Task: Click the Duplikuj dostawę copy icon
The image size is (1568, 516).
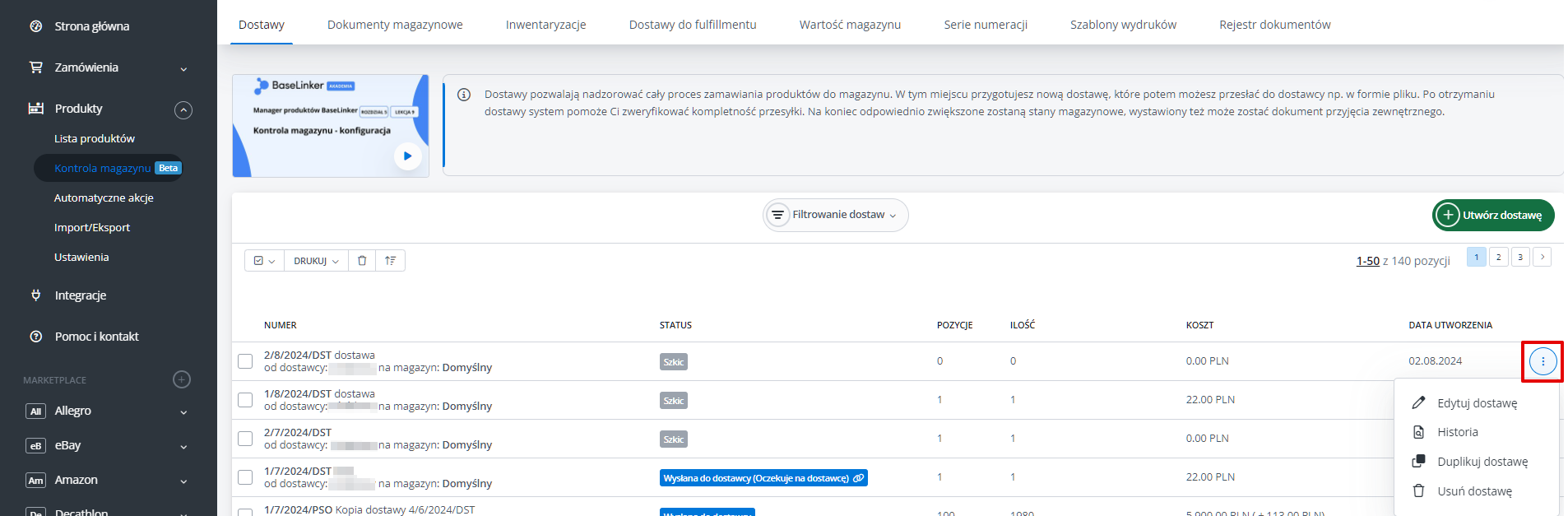Action: [1418, 462]
